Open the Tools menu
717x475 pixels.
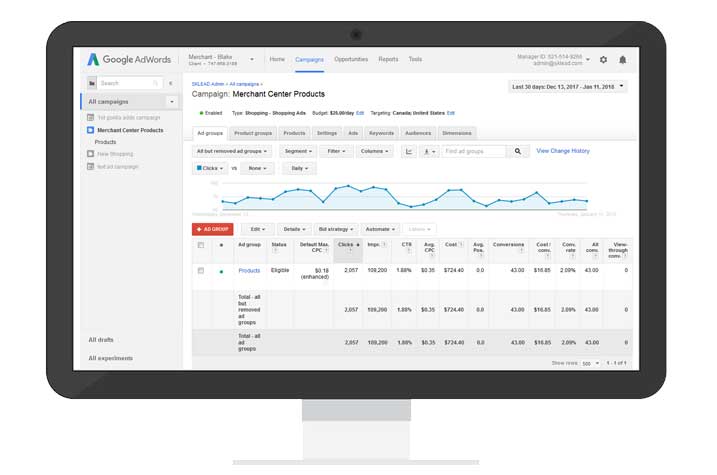click(x=415, y=59)
